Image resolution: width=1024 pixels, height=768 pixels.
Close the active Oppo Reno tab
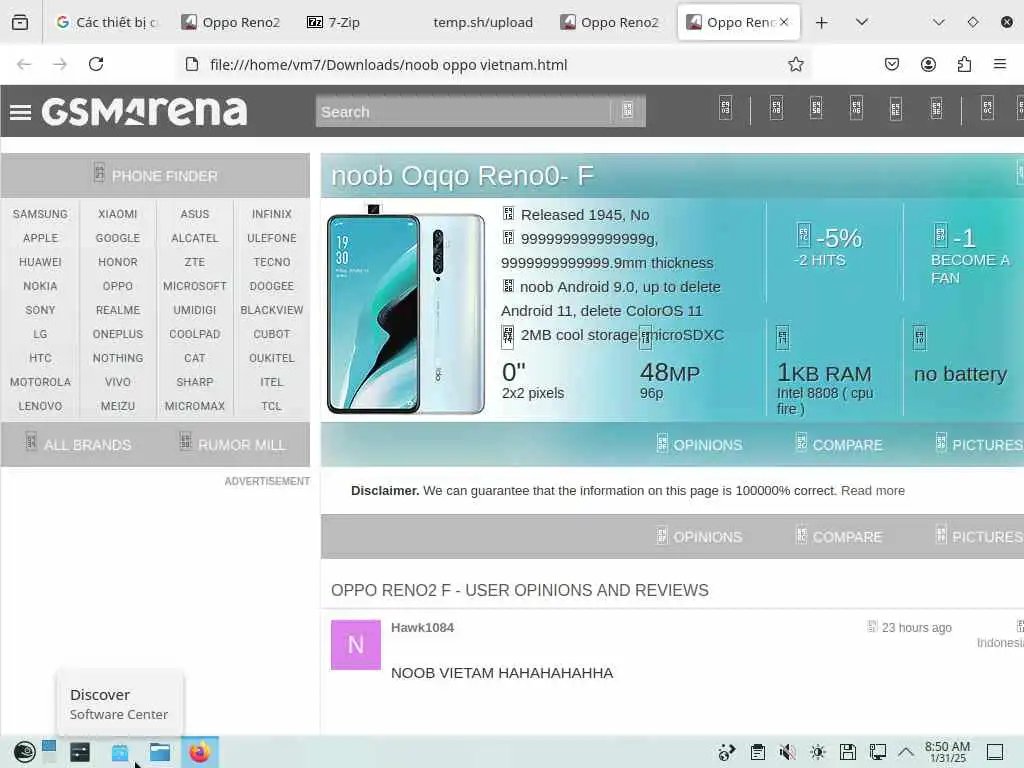pos(784,22)
